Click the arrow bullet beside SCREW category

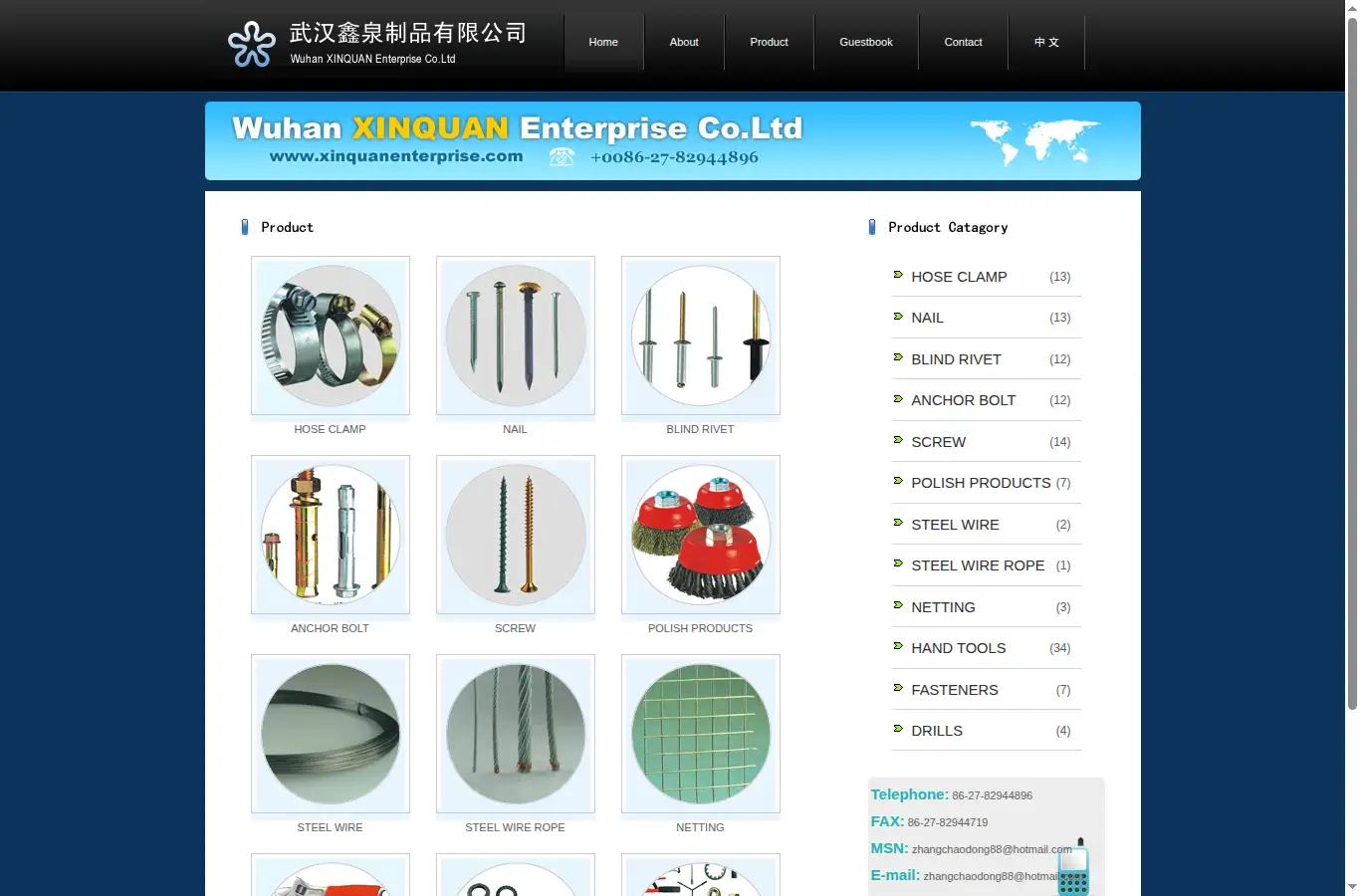[x=898, y=440]
